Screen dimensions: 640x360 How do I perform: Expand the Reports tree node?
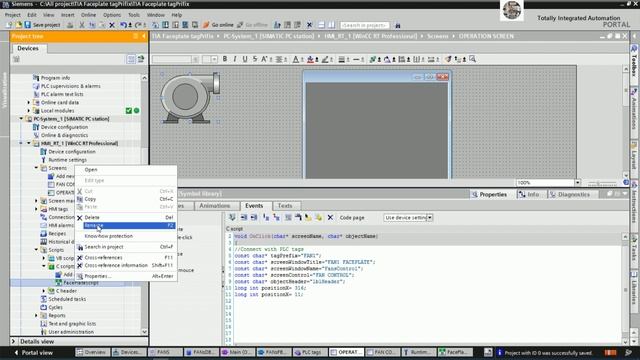click(36, 316)
